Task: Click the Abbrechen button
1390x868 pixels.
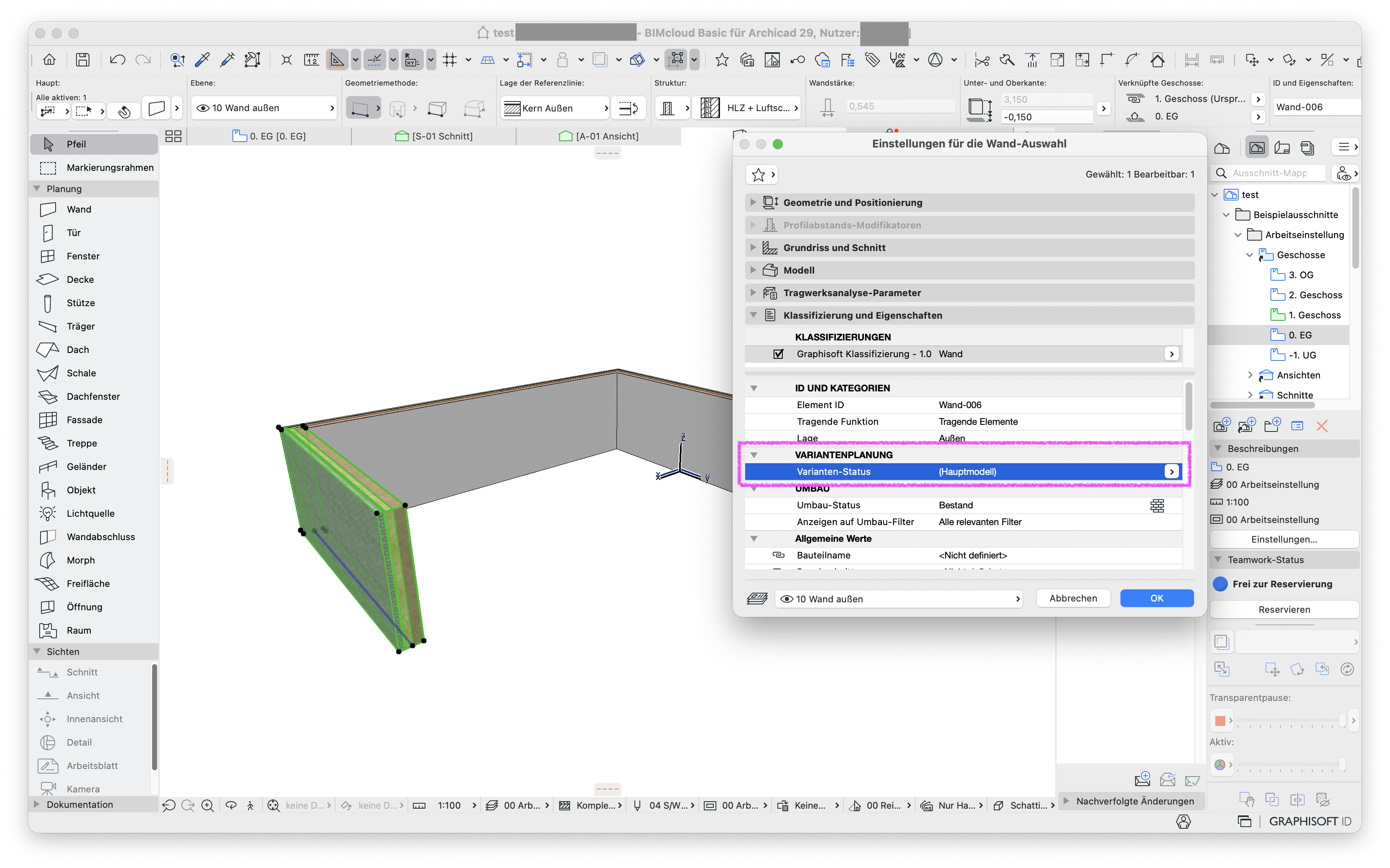Action: (x=1073, y=599)
